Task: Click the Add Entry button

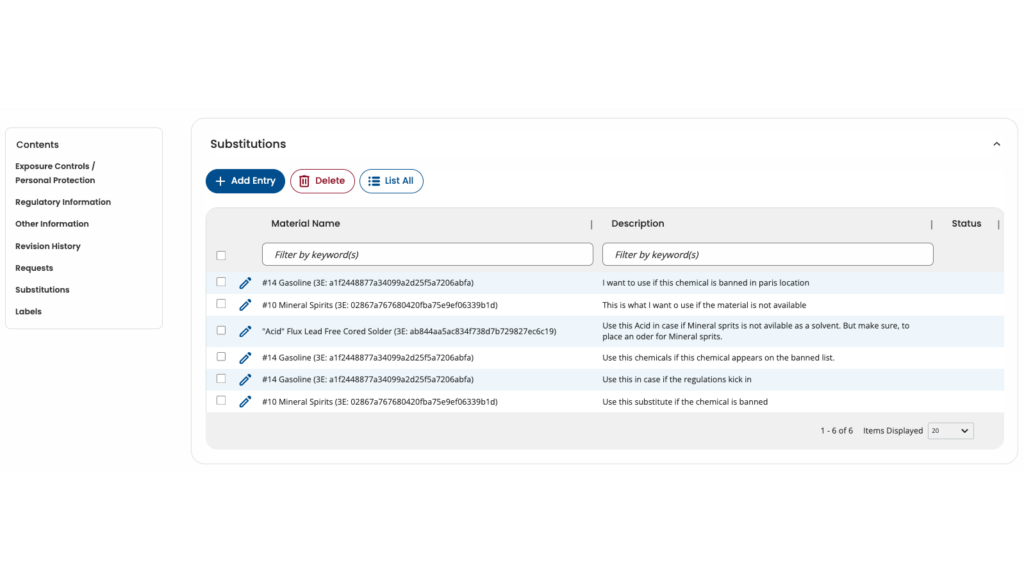Action: [245, 181]
